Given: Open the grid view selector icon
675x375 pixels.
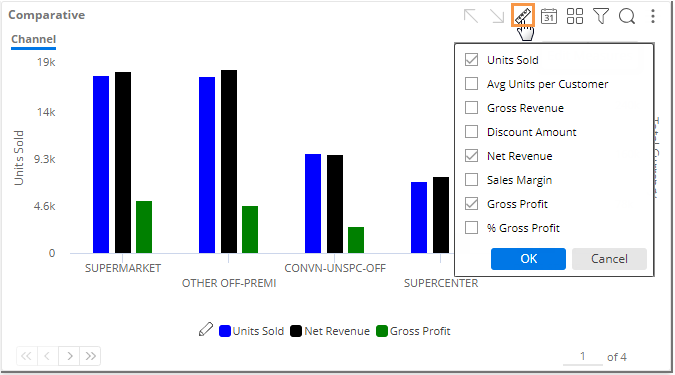Looking at the screenshot, I should [575, 16].
